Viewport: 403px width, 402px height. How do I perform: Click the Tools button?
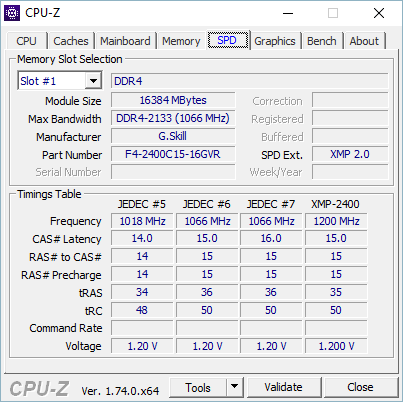[x=198, y=387]
